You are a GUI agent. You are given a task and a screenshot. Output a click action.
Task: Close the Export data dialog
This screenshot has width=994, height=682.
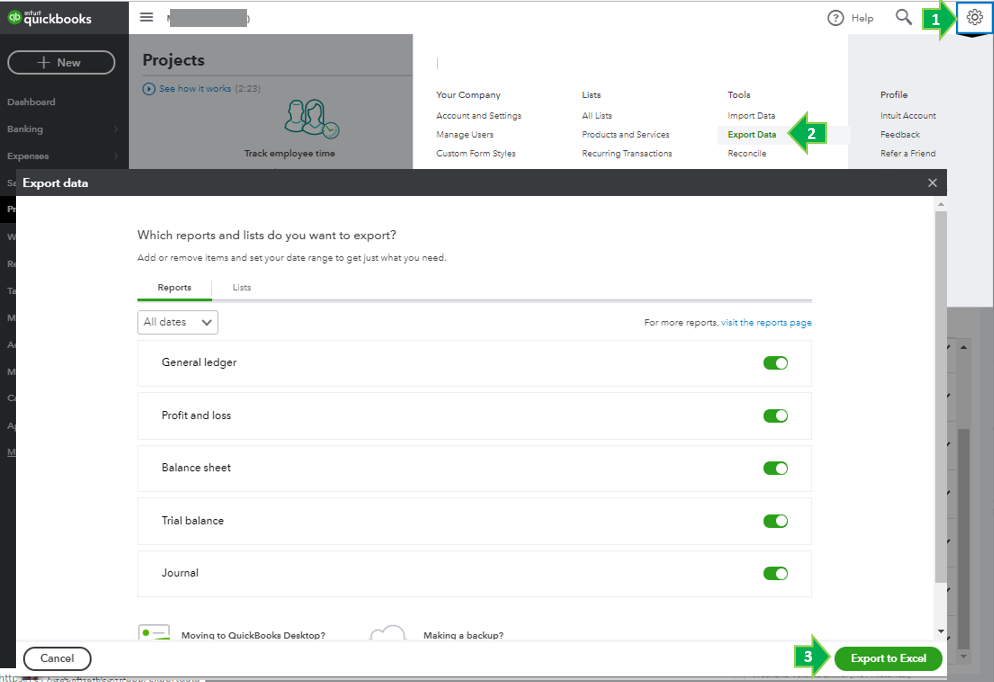932,183
